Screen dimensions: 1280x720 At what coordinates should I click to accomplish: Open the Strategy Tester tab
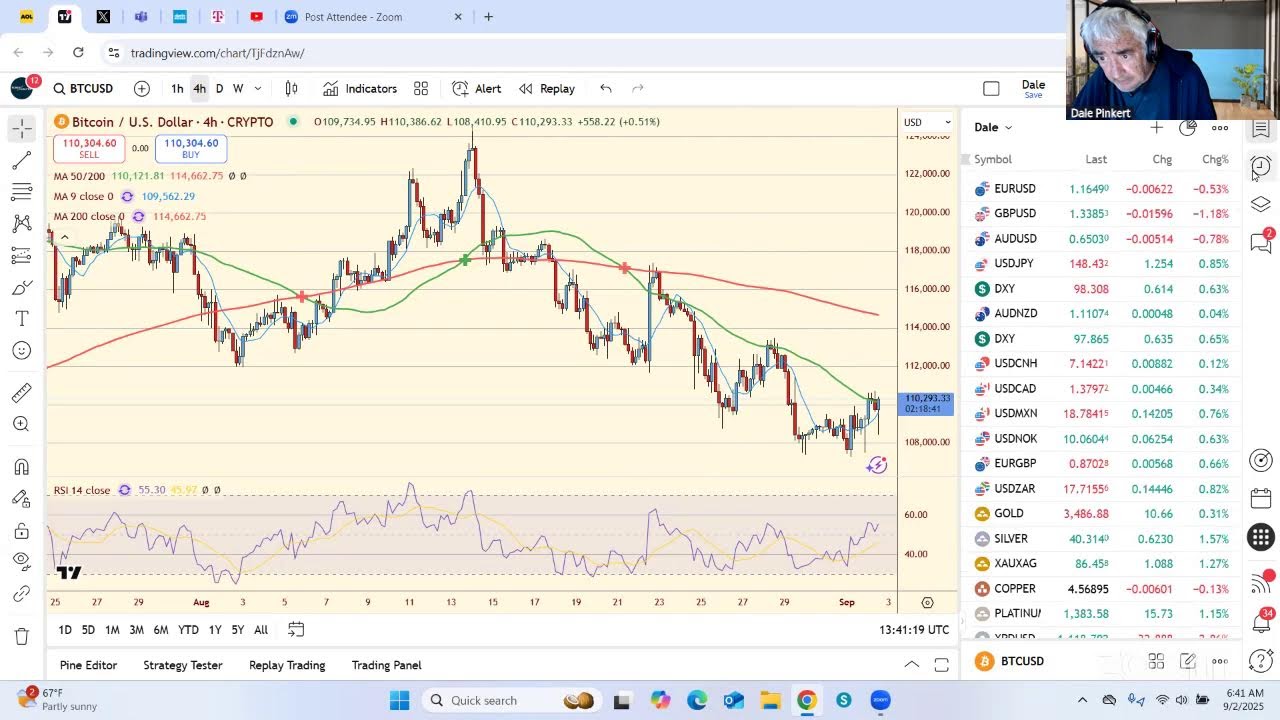[x=183, y=665]
